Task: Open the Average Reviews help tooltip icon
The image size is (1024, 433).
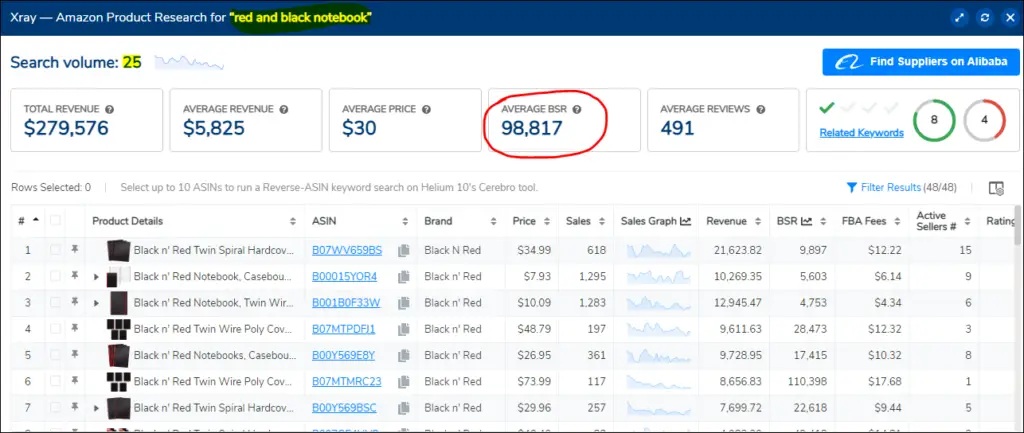Action: tap(760, 109)
